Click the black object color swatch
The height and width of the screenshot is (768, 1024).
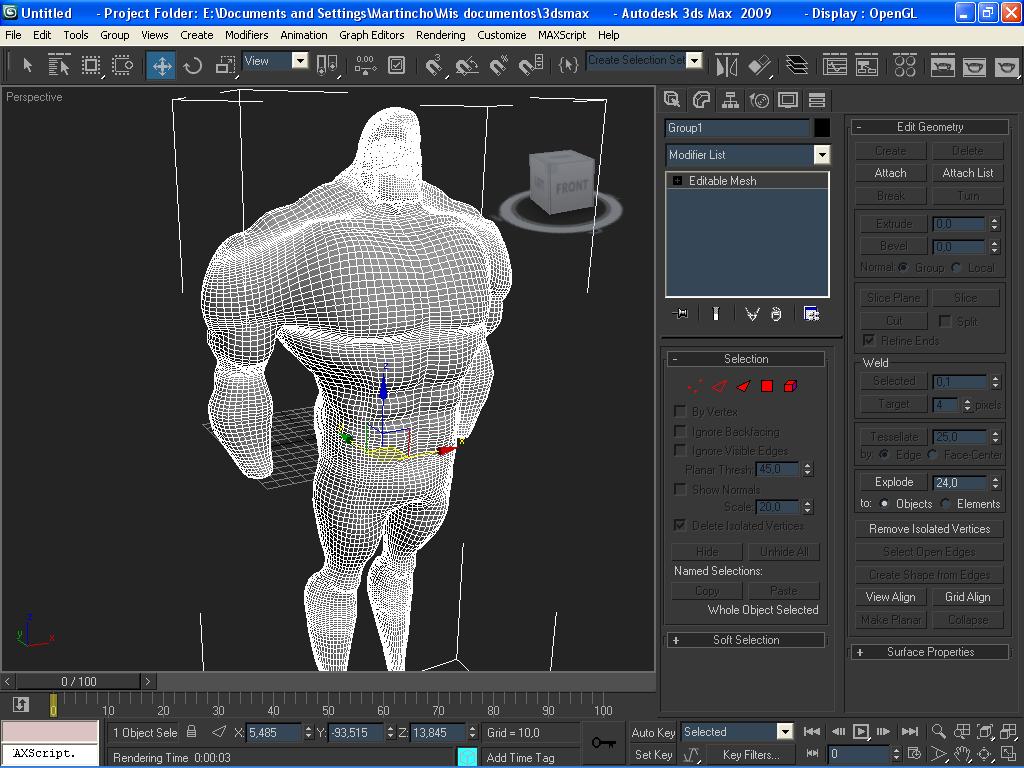point(822,127)
